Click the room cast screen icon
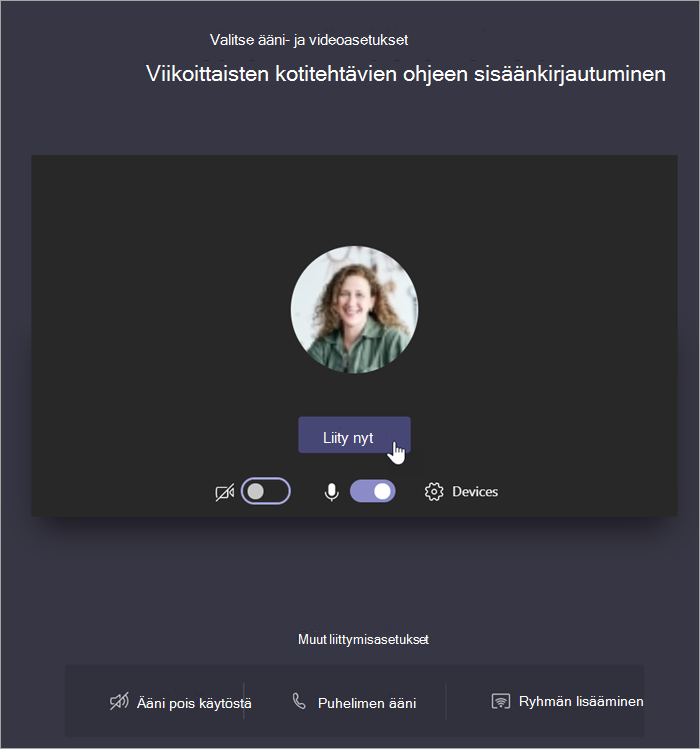This screenshot has height=749, width=700. coord(501,701)
